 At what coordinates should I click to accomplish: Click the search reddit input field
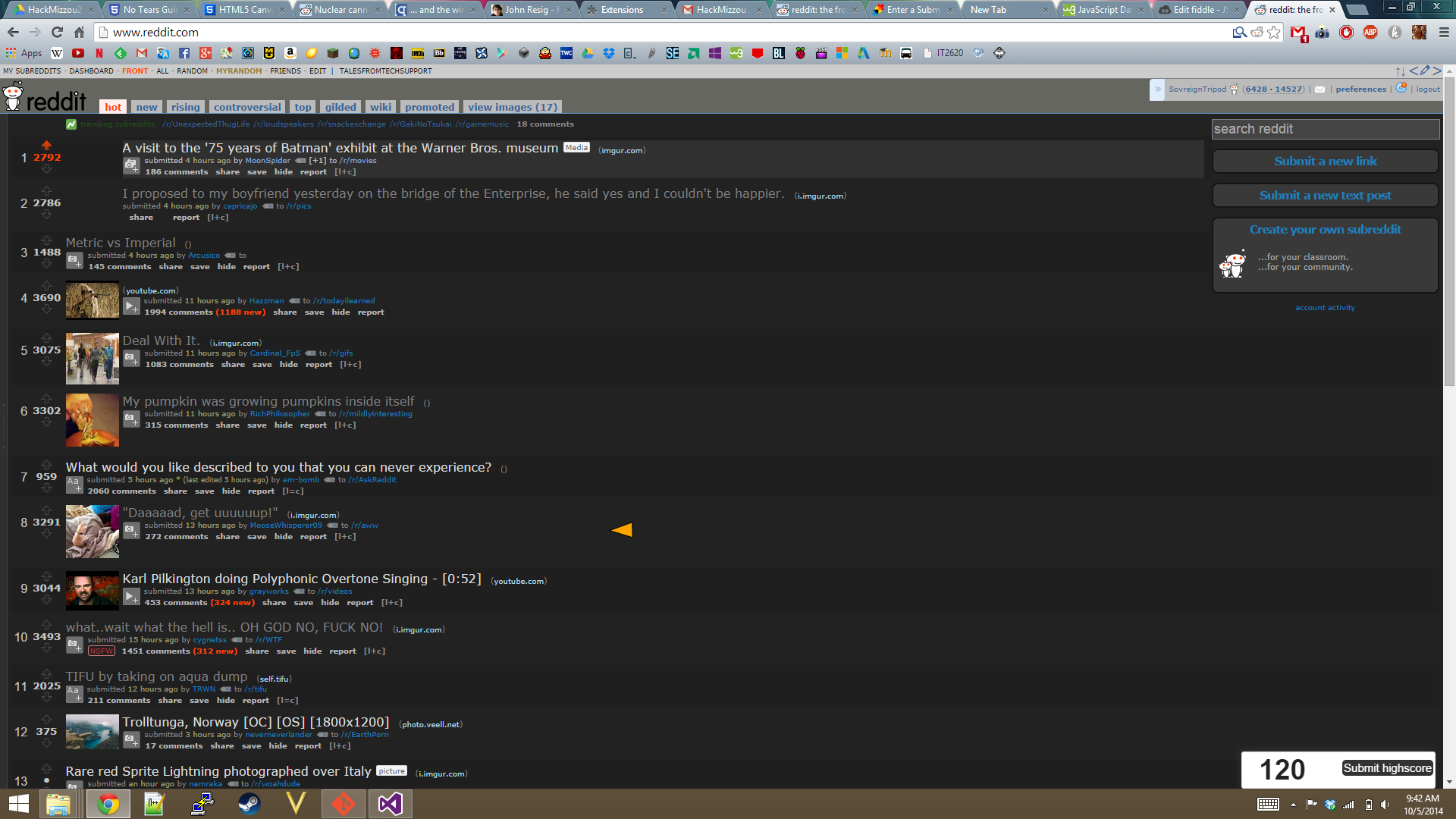(x=1325, y=129)
